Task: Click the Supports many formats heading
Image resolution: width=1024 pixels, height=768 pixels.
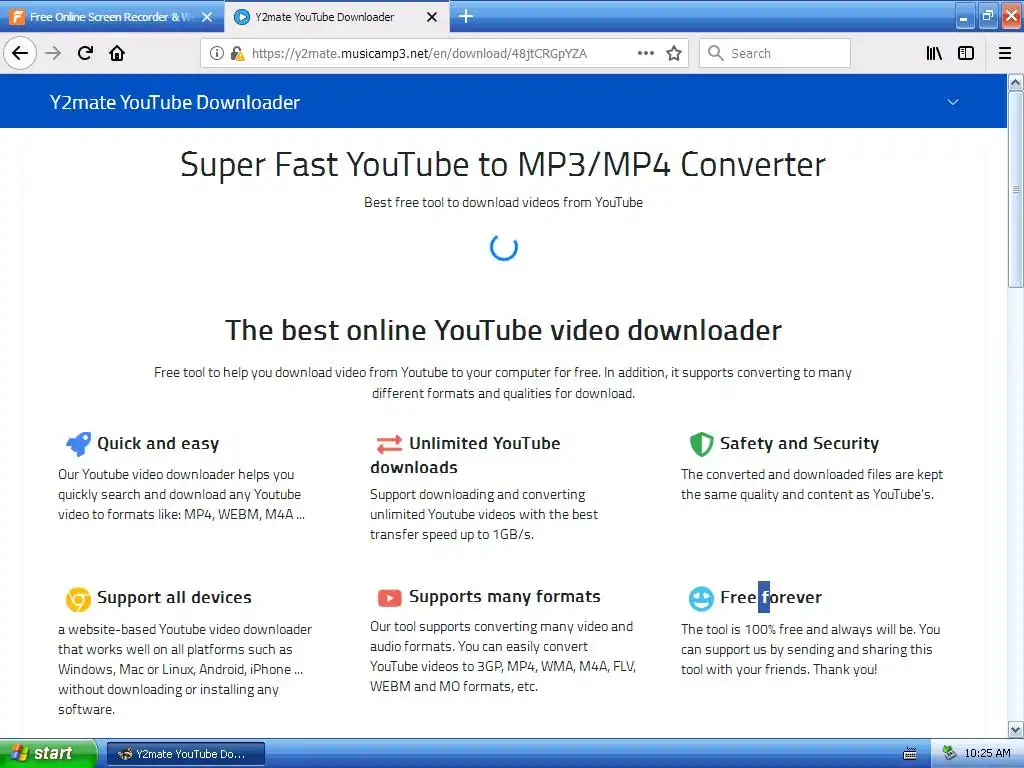Action: pos(505,596)
